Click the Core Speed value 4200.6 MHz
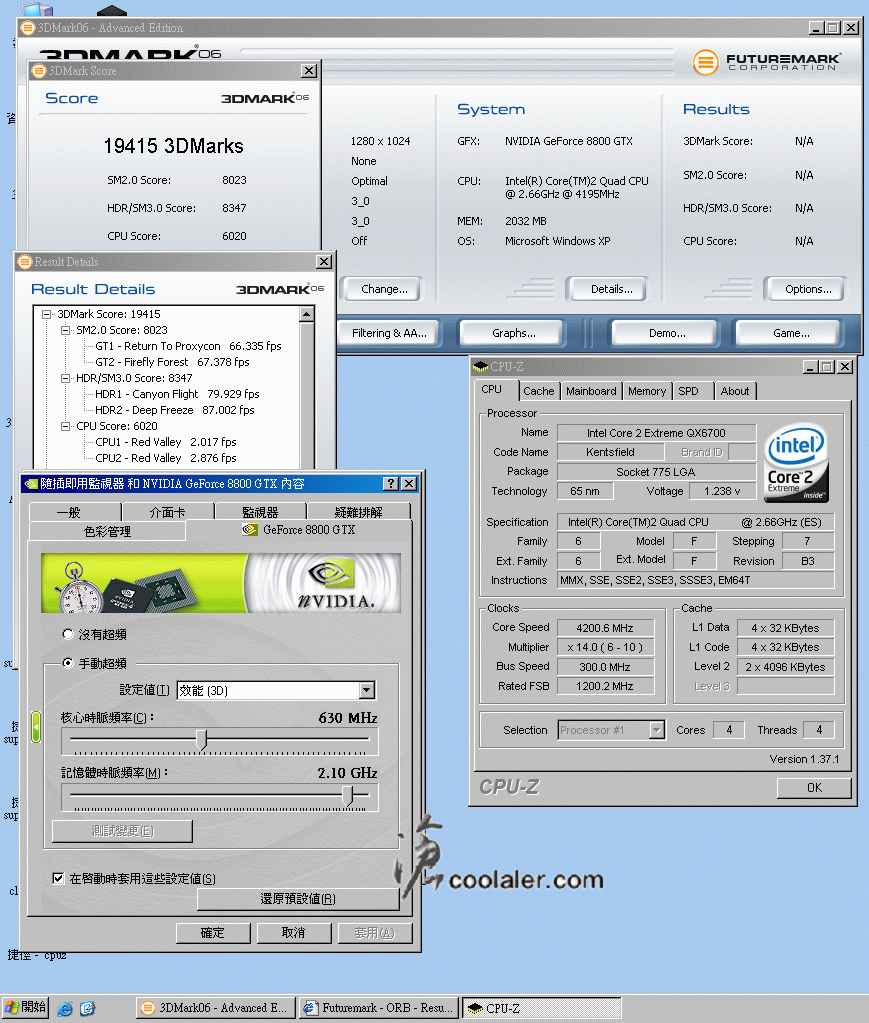Screen dimensions: 869x1023 tap(605, 628)
